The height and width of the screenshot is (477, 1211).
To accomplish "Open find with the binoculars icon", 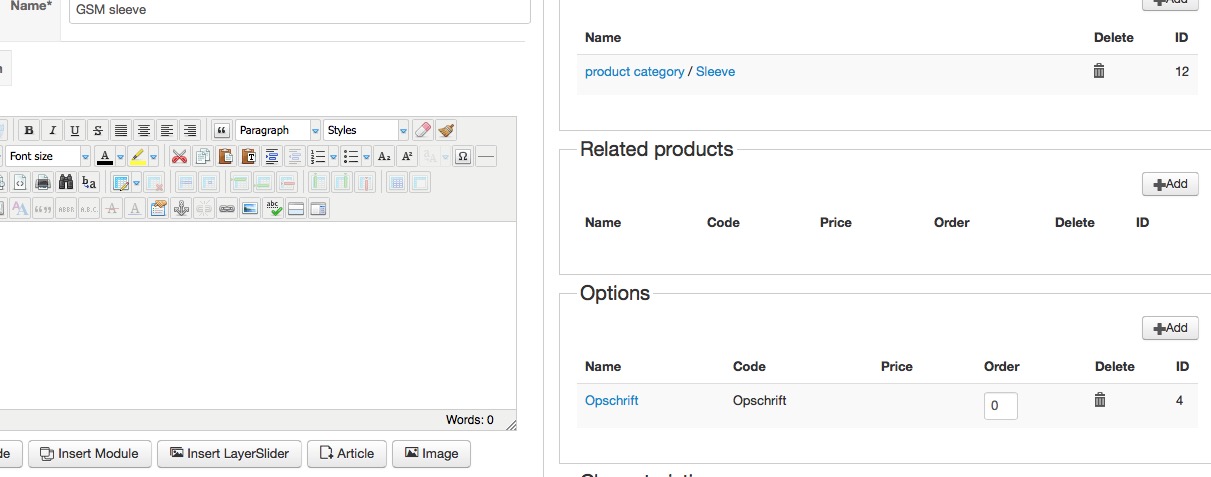I will 66,182.
